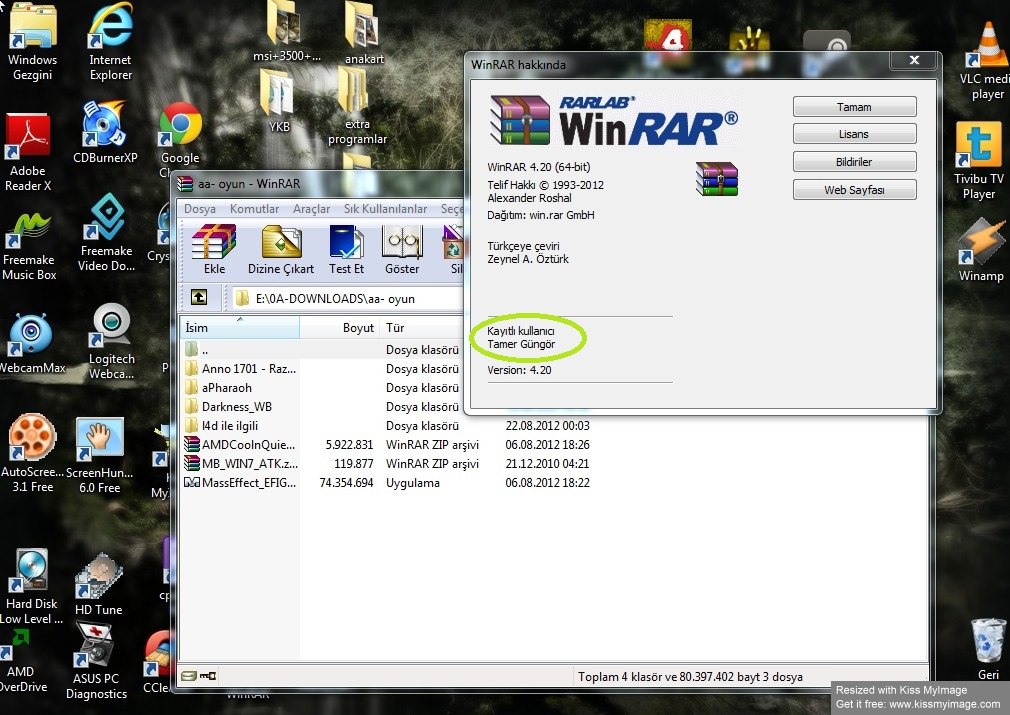Click the Lisans button
The image size is (1010, 715).
(854, 134)
